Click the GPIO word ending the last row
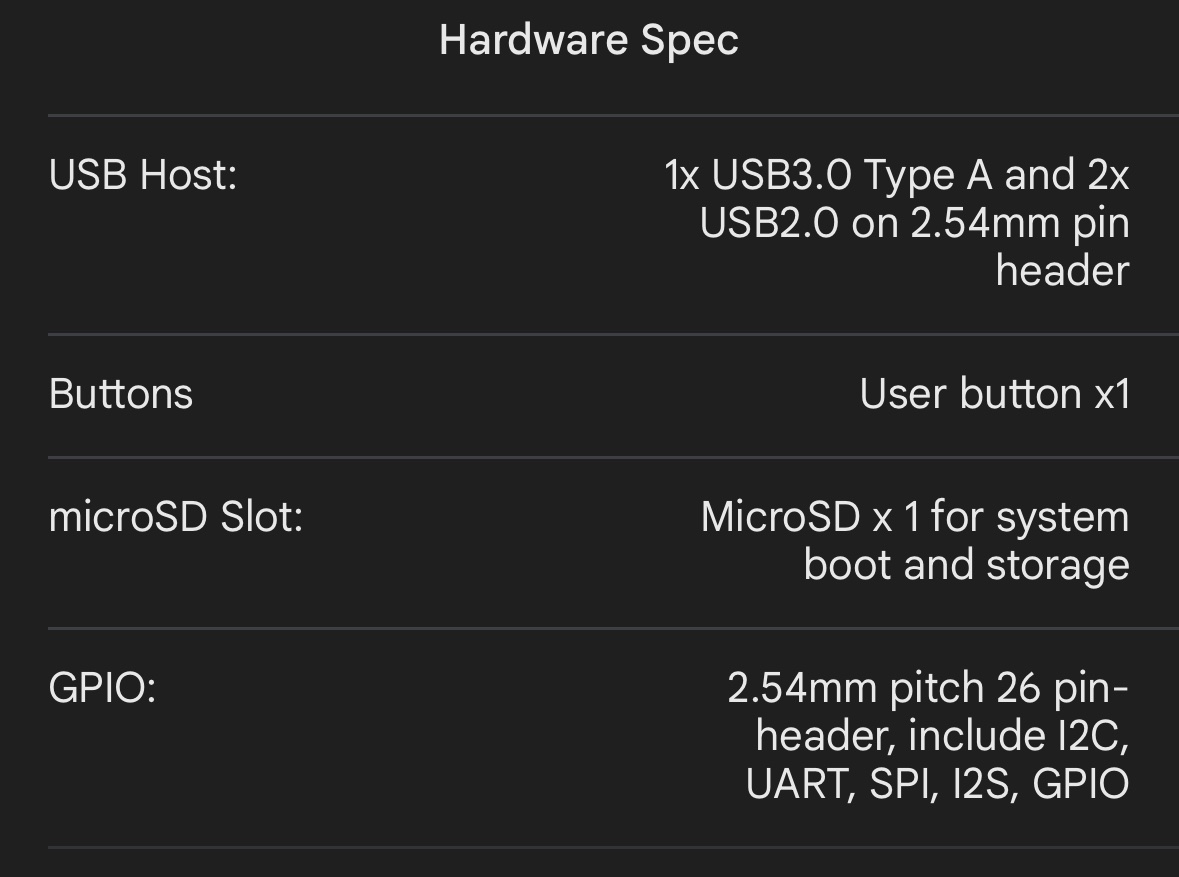Image resolution: width=1179 pixels, height=877 pixels. pos(1080,784)
